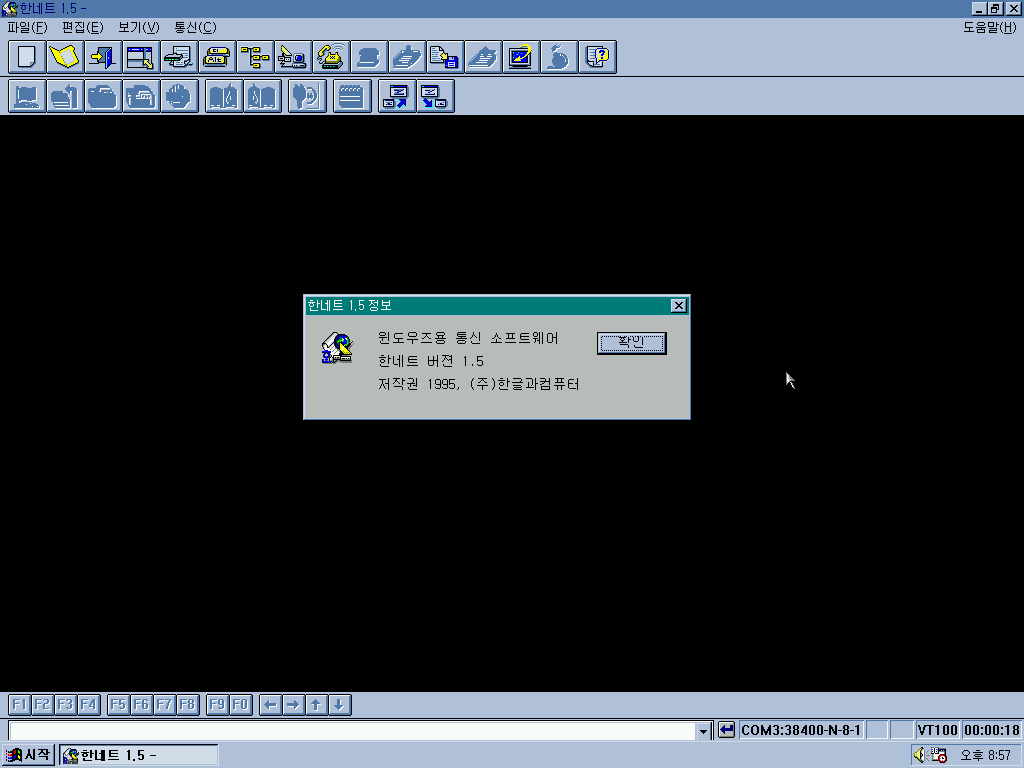Click the F6 function key button

[141, 705]
